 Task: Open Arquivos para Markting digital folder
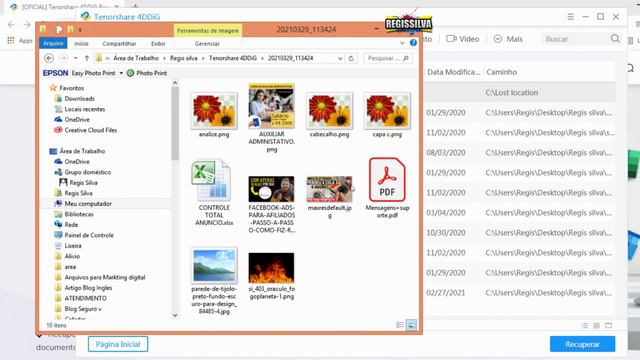point(104,278)
